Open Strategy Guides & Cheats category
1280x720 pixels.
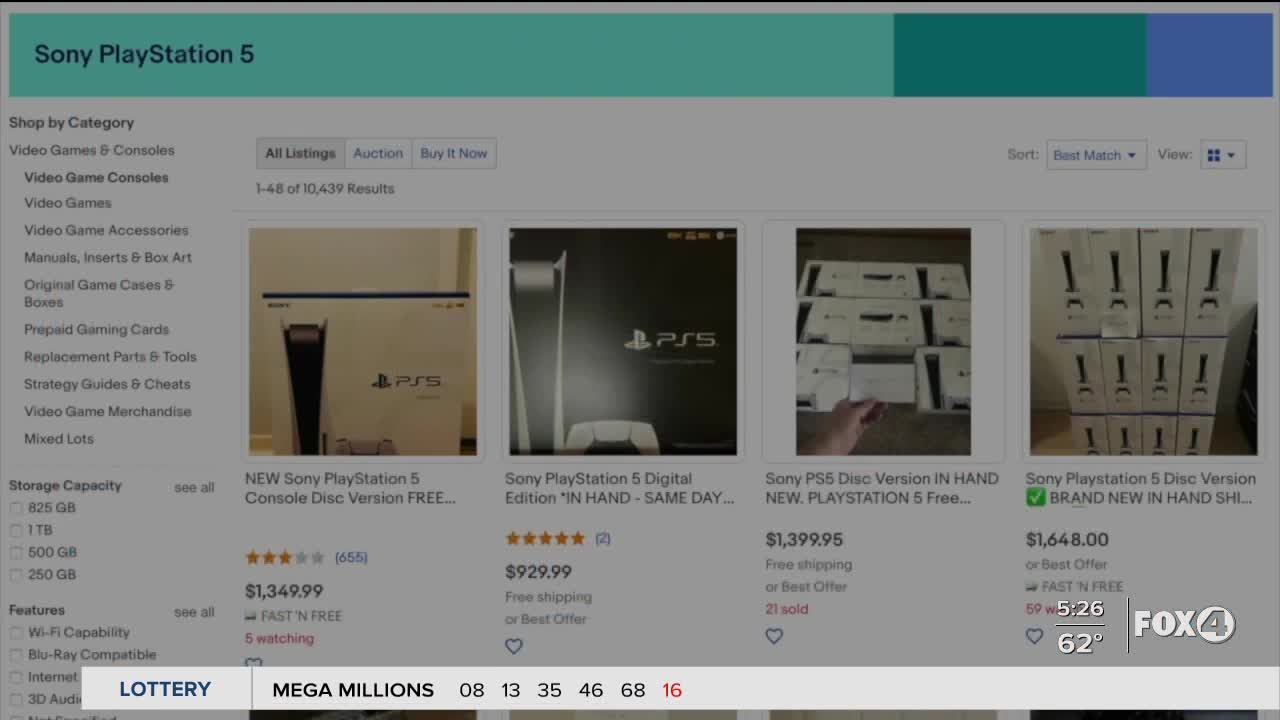[107, 384]
